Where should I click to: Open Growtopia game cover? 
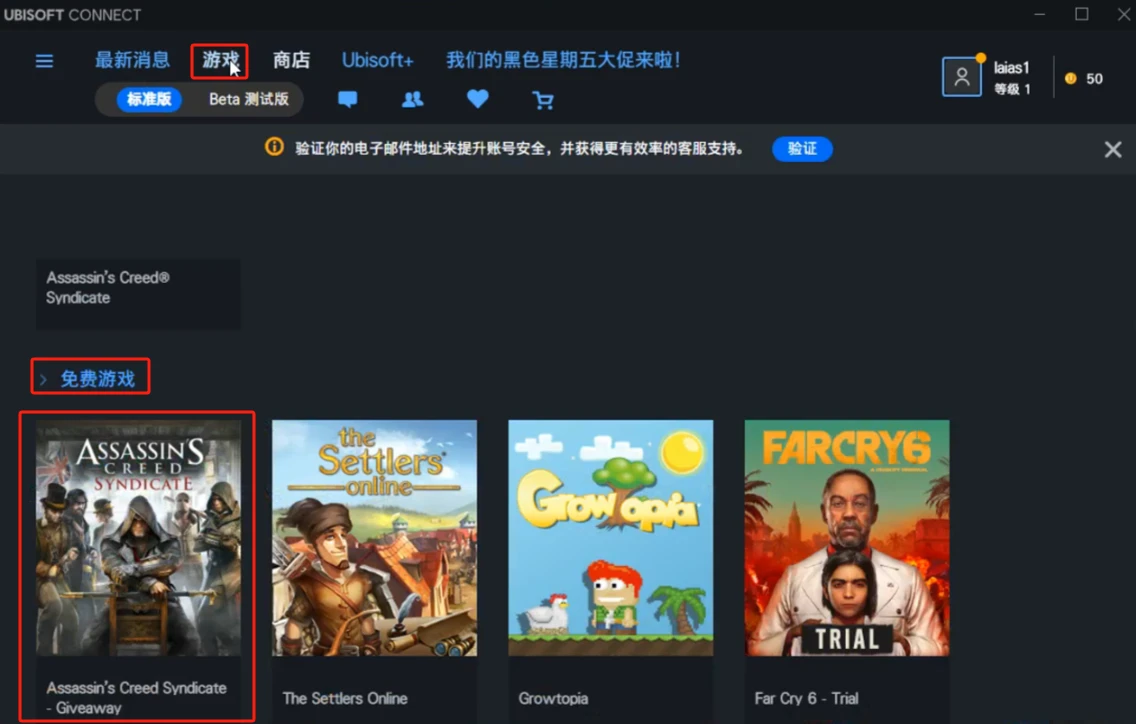(611, 538)
